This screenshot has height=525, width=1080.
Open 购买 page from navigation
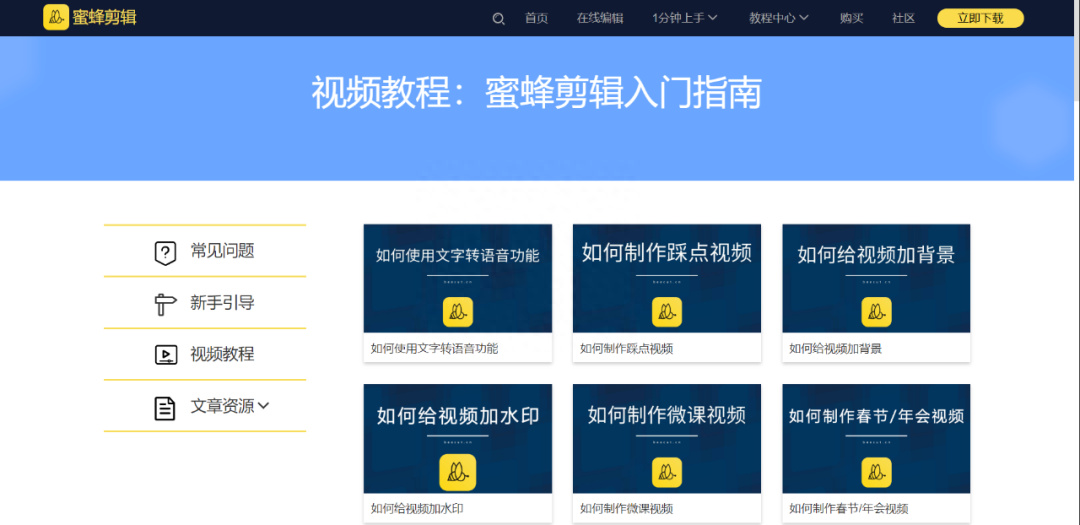[x=851, y=19]
